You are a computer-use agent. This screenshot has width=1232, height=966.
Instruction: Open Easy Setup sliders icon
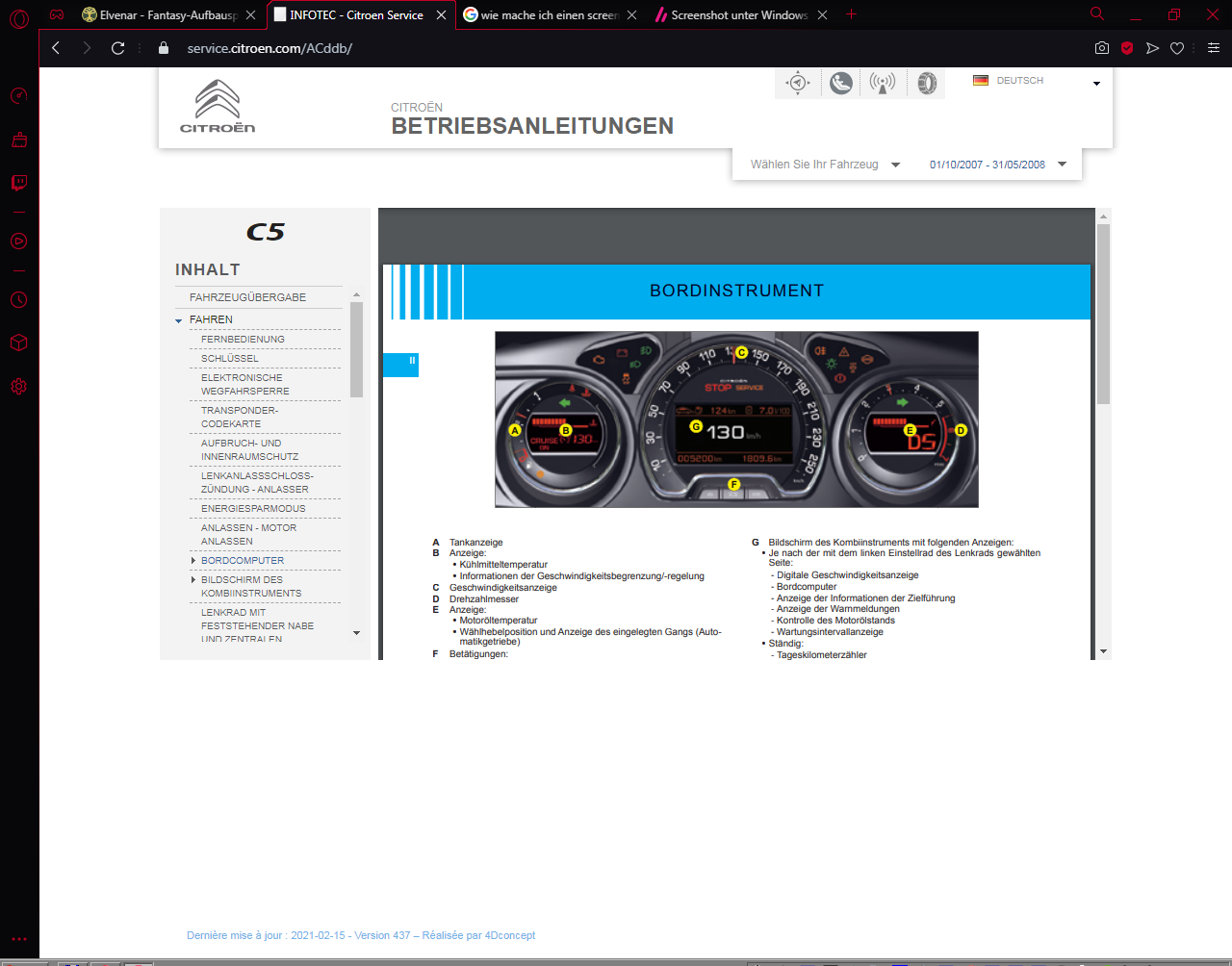1214,48
